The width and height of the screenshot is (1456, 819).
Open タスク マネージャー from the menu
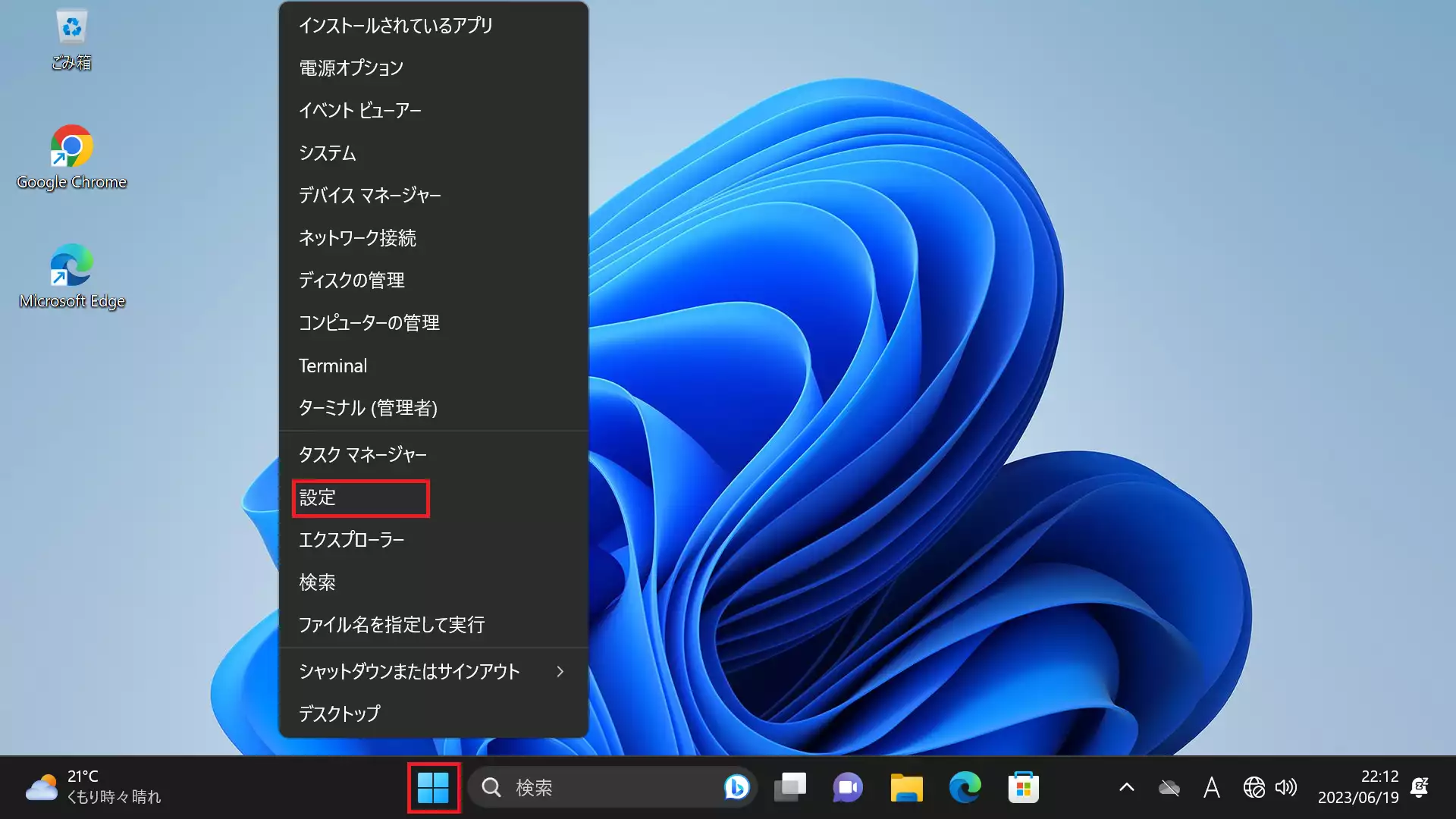click(434, 455)
